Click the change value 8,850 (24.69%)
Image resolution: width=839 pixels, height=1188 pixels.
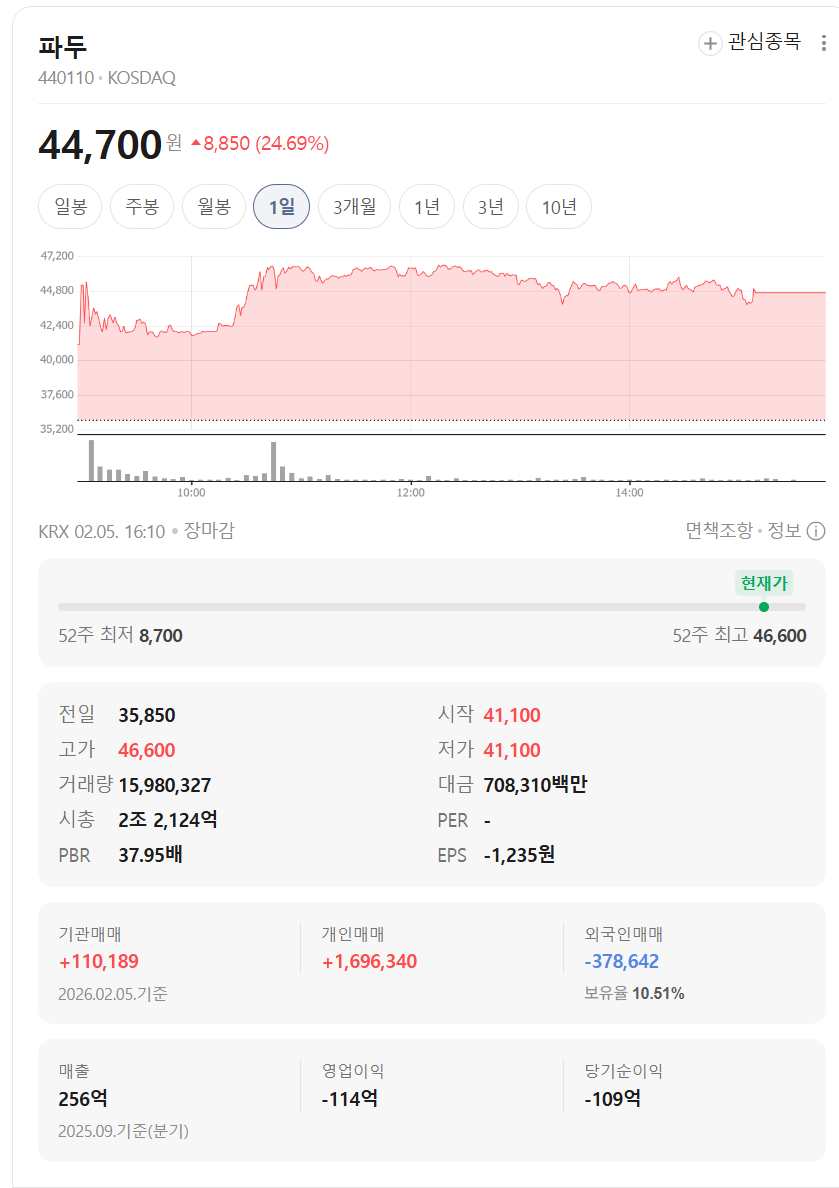point(260,143)
